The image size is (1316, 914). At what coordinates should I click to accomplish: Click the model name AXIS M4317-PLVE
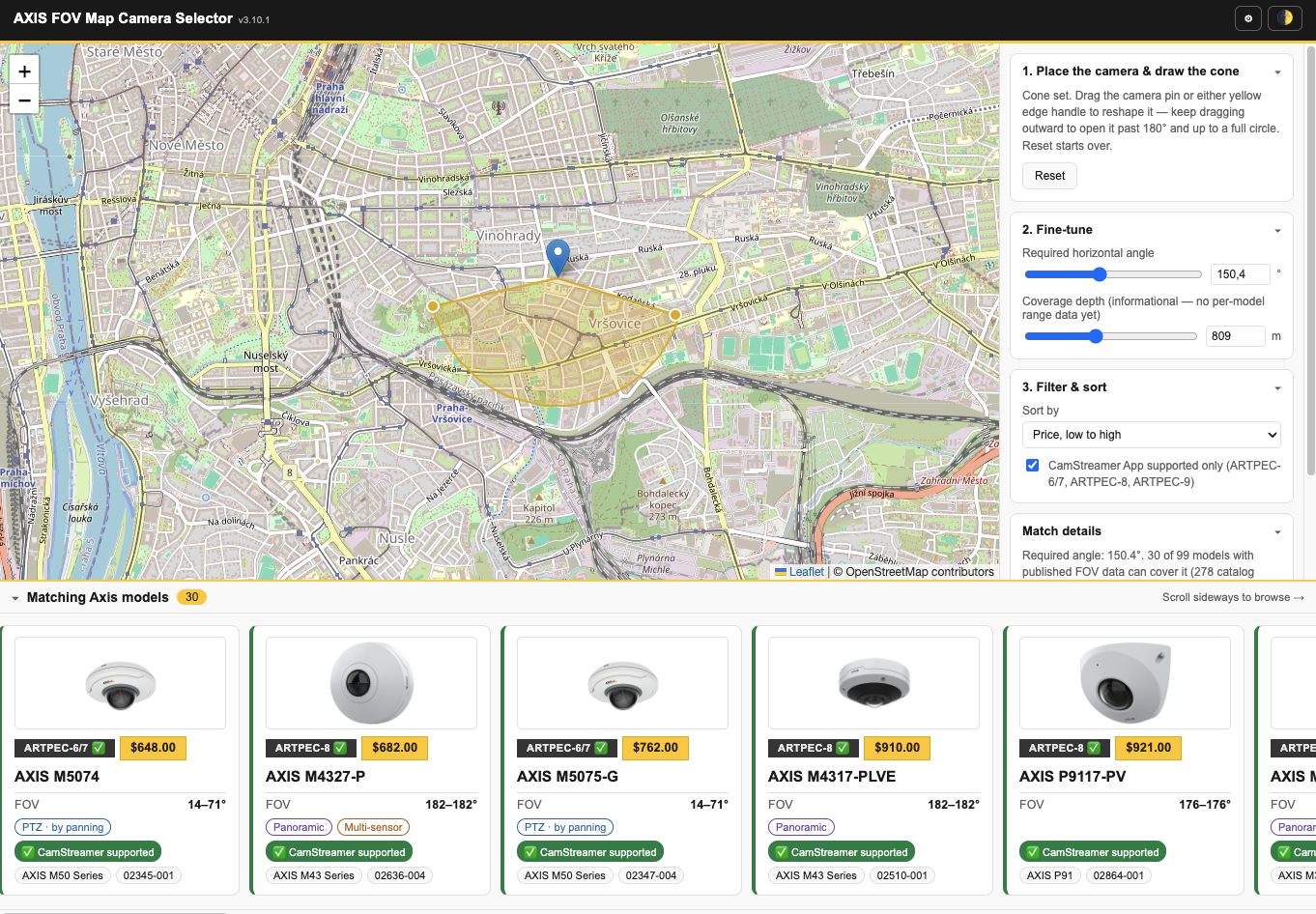832,777
